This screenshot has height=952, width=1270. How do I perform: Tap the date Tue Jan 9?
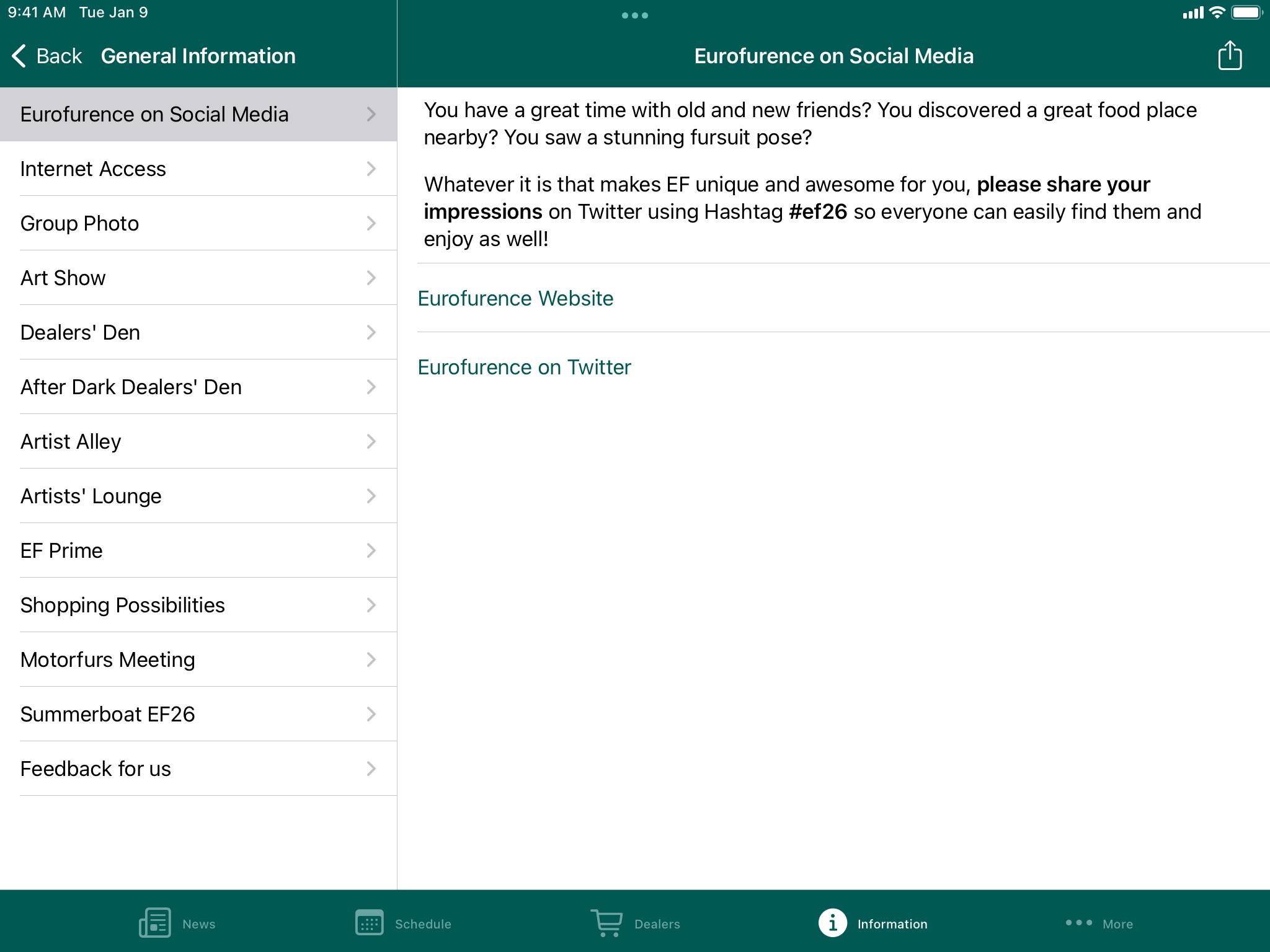click(x=113, y=12)
